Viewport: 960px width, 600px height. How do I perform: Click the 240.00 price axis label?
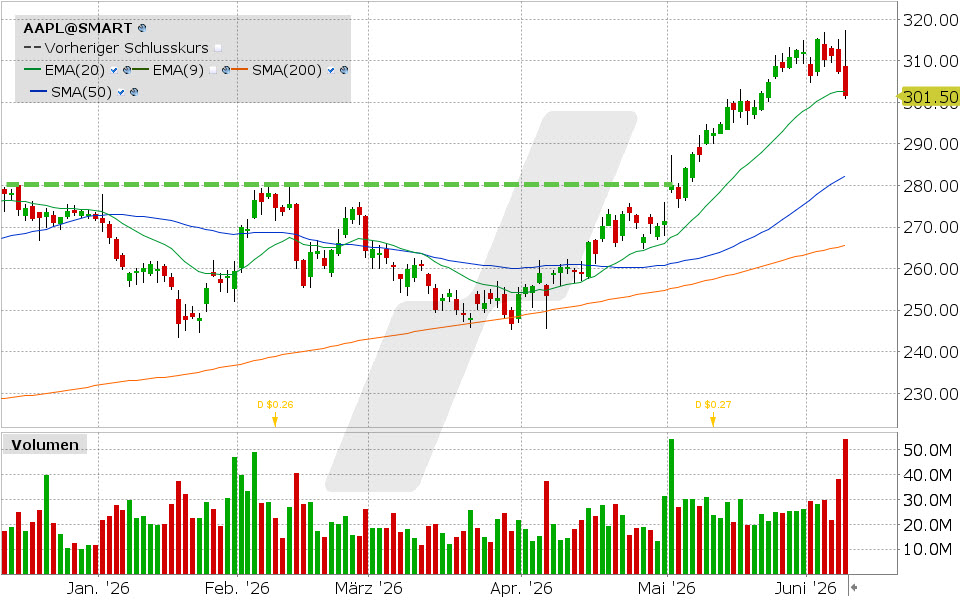[931, 352]
